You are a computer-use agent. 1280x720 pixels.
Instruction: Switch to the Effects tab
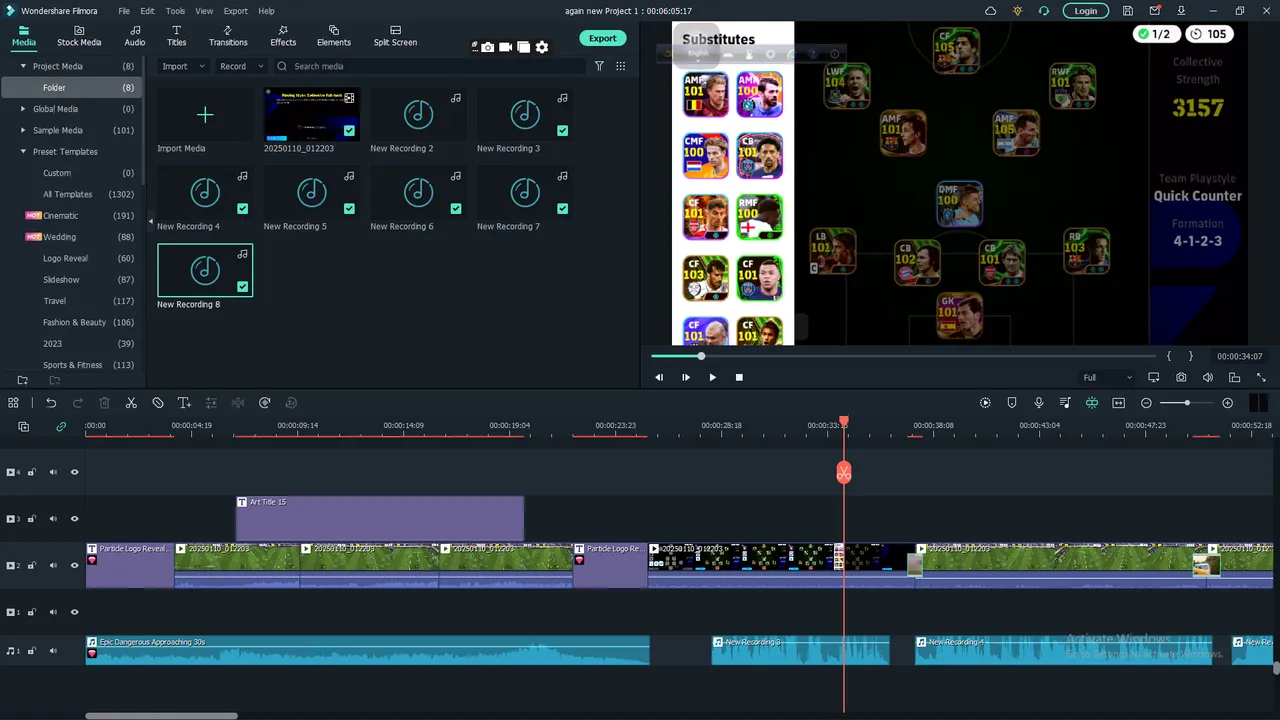(x=283, y=36)
